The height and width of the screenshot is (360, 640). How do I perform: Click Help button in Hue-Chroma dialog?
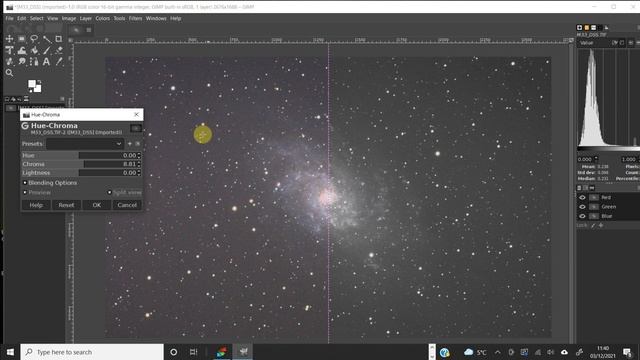click(36, 205)
